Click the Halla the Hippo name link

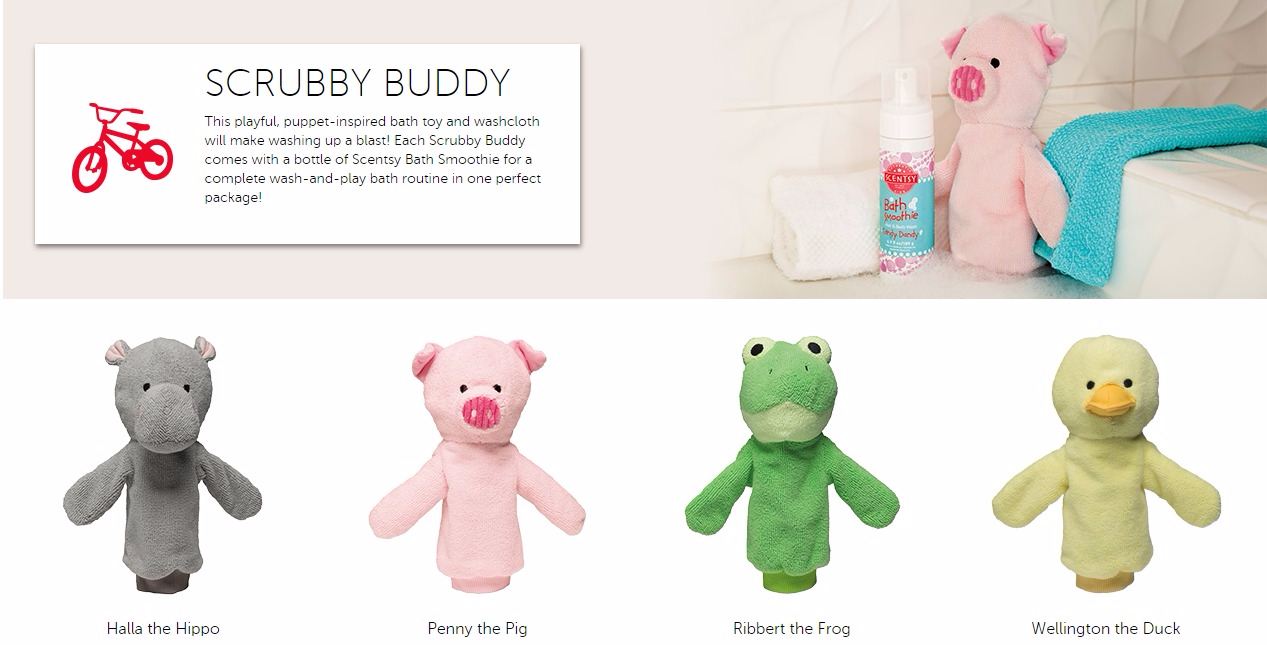coord(163,629)
